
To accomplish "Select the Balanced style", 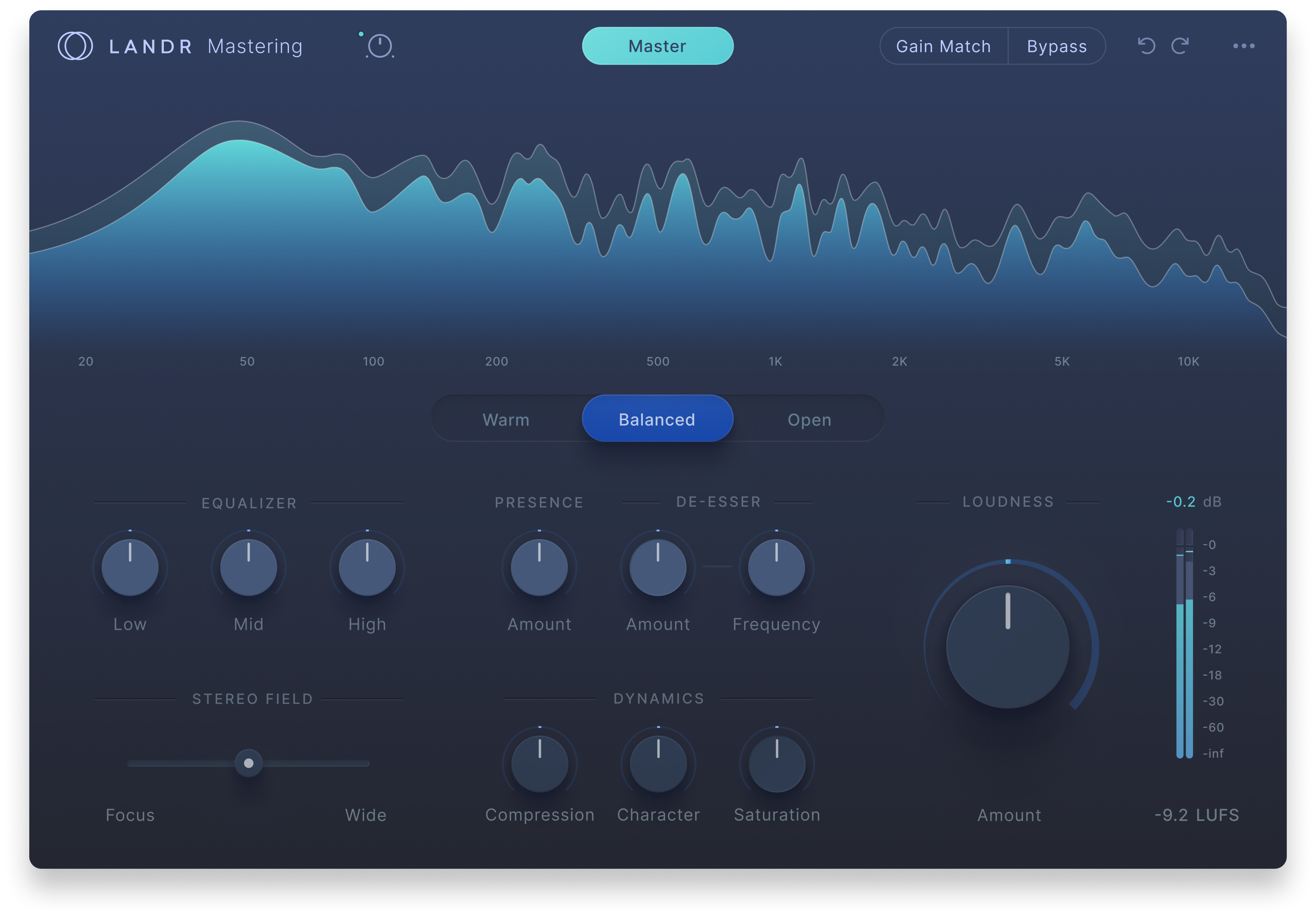I will (x=657, y=419).
